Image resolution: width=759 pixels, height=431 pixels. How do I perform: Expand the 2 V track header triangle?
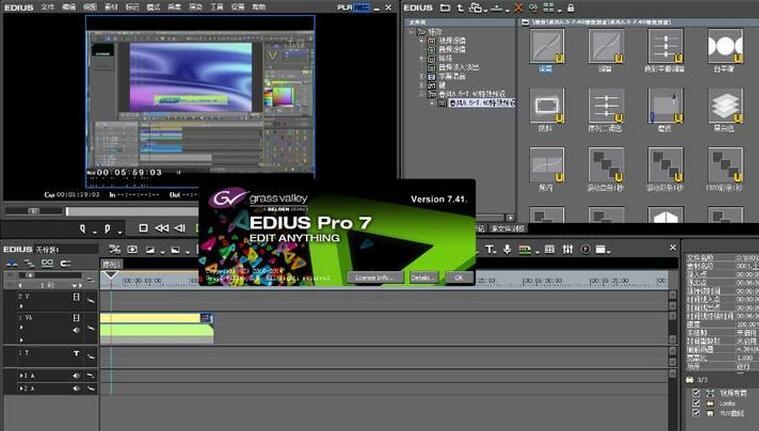point(21,306)
